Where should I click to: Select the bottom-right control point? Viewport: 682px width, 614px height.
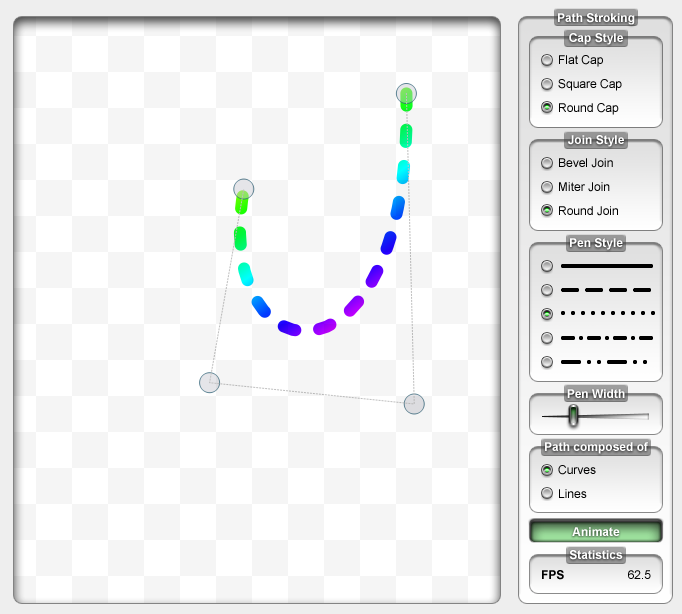point(414,404)
